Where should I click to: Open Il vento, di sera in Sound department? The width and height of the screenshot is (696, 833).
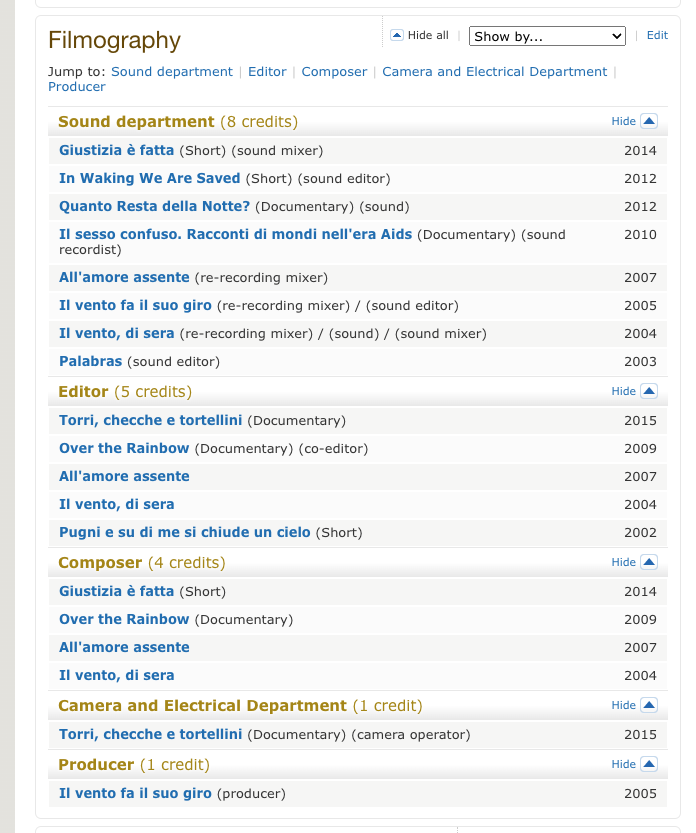[116, 334]
